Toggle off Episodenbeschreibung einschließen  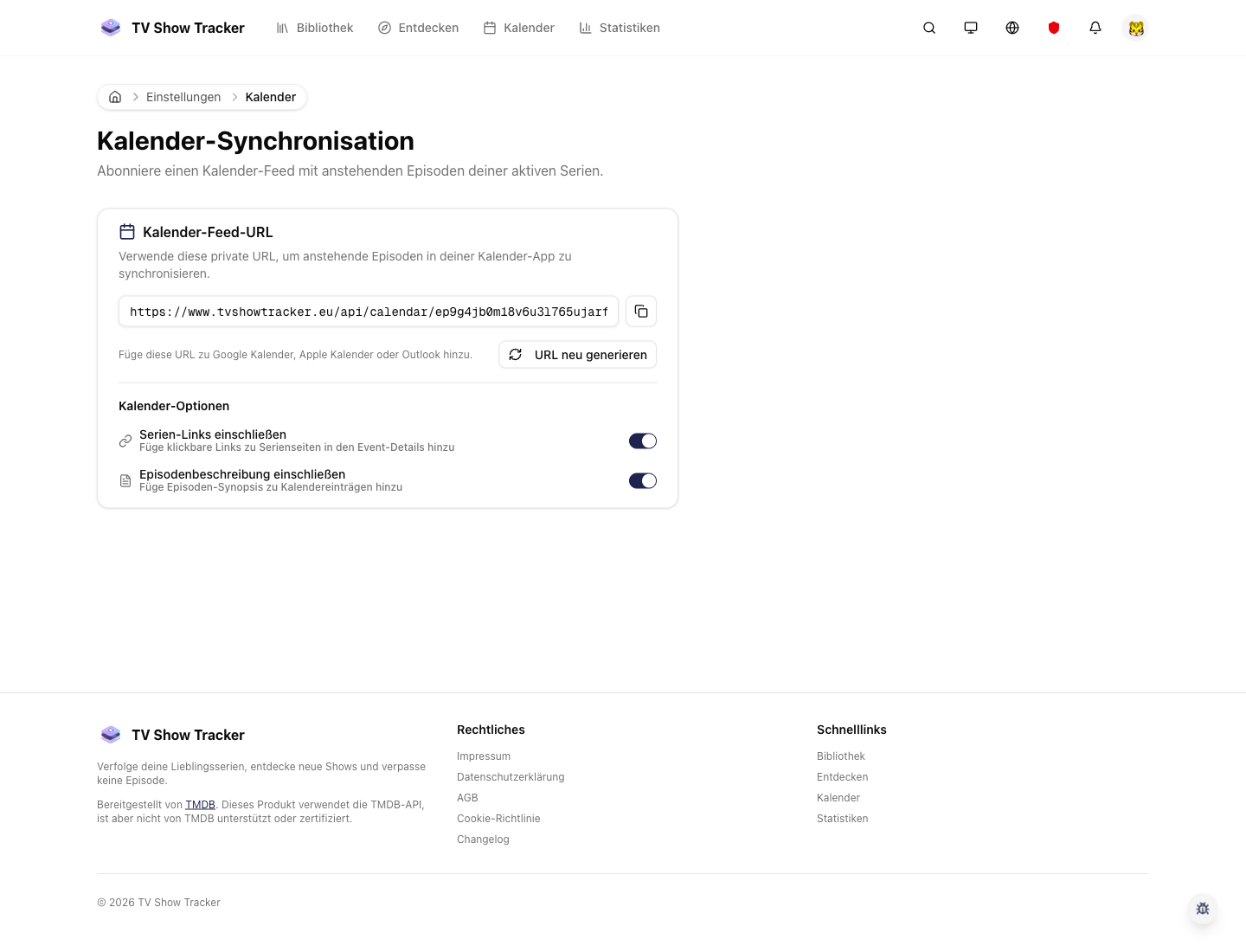point(643,480)
